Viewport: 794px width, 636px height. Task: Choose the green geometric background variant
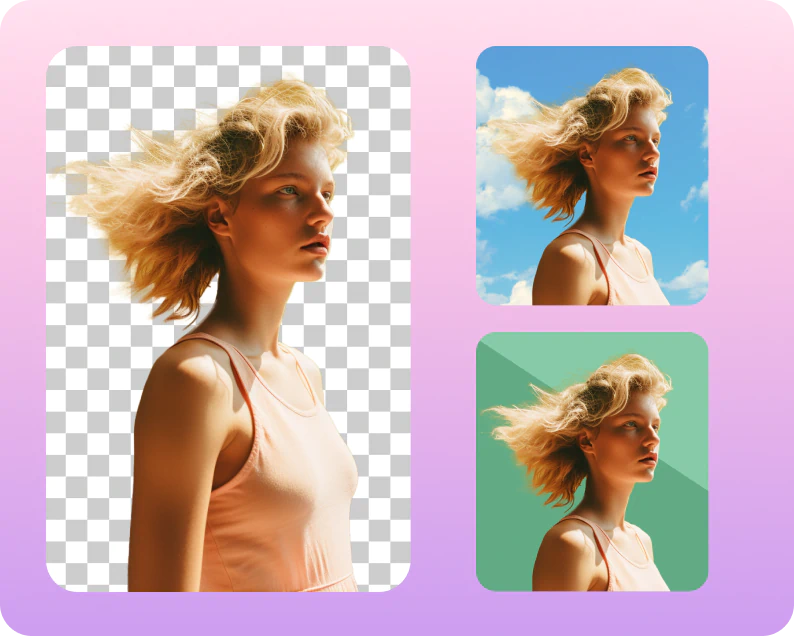tap(592, 461)
